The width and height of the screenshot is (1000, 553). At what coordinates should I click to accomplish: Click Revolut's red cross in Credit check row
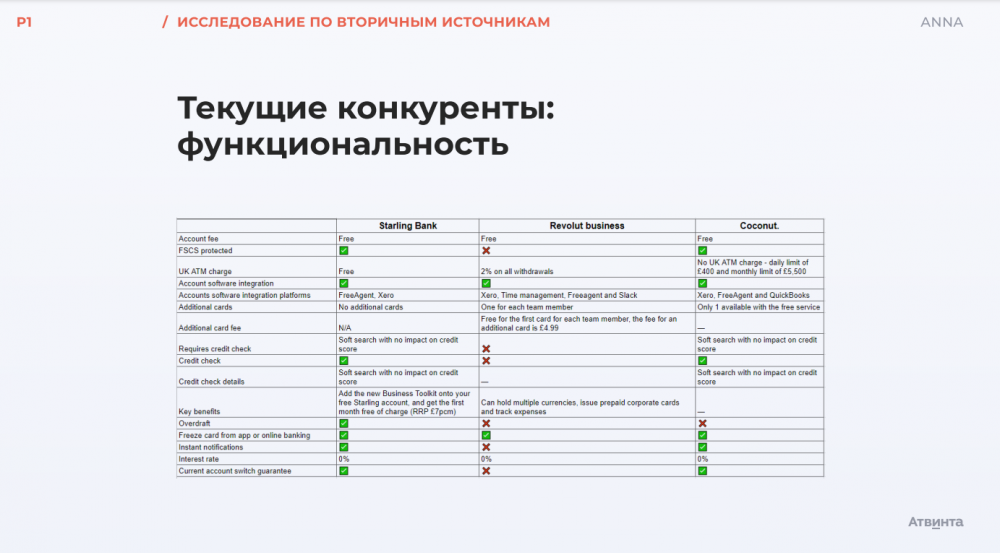click(x=486, y=360)
